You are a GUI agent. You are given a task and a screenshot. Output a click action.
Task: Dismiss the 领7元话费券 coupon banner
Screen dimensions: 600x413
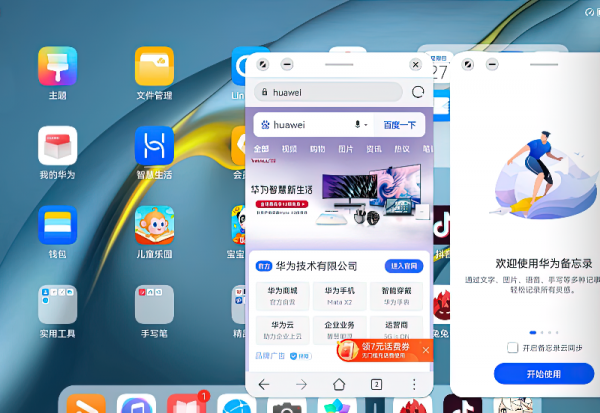(x=426, y=350)
